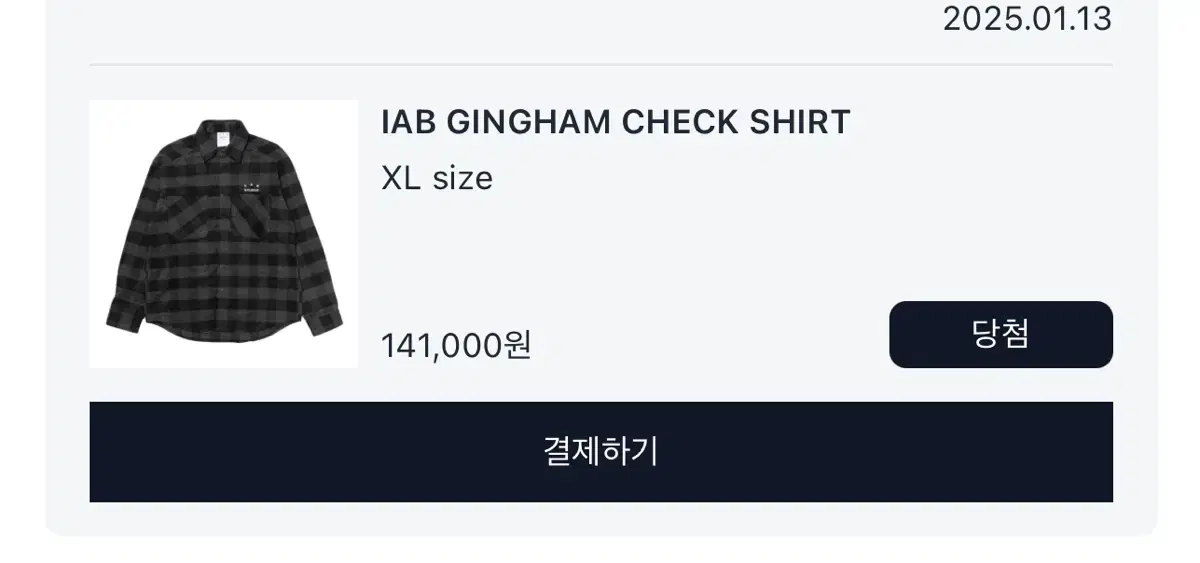Open the gingham check shirt thumbnail
1200x563 pixels.
224,234
